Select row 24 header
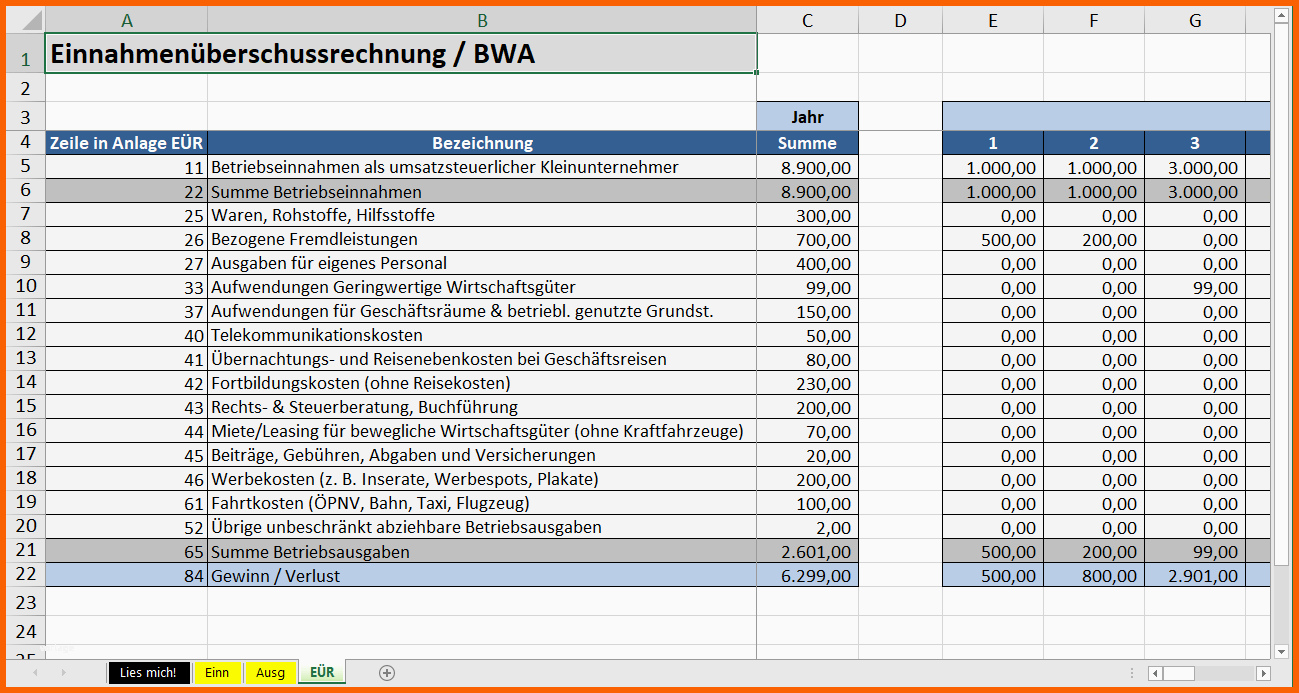1299x693 pixels. click(x=25, y=631)
